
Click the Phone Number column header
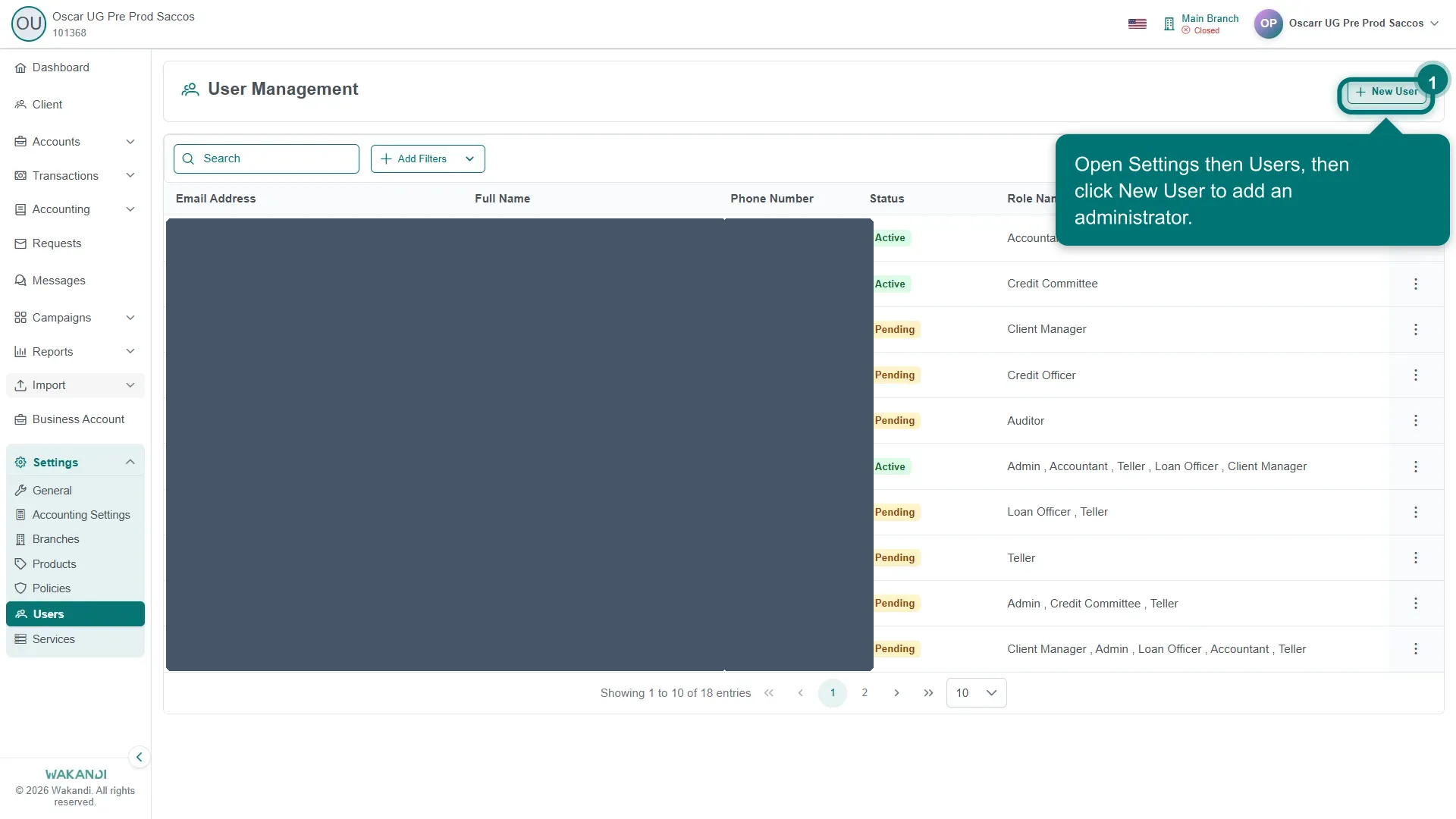[x=771, y=199]
